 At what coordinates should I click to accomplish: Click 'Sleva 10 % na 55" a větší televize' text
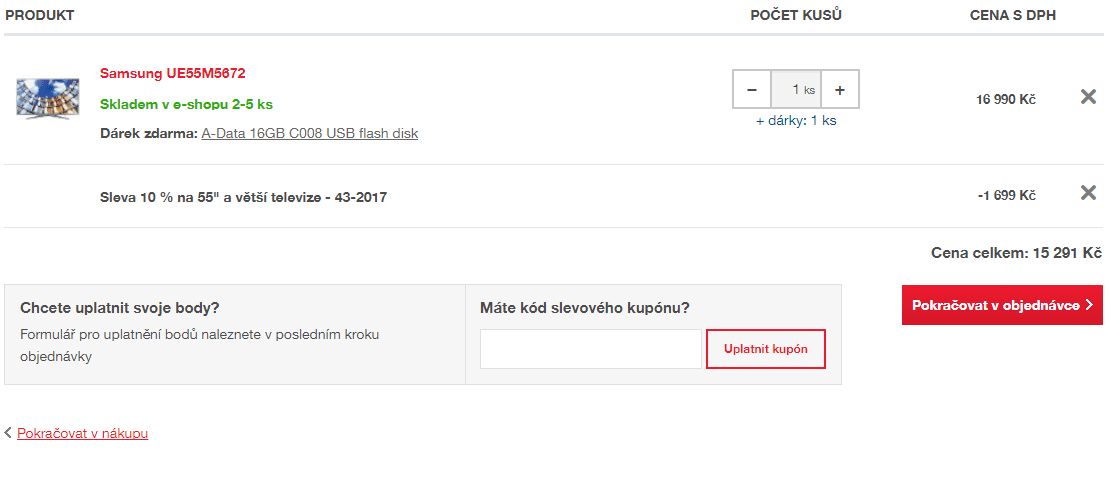[x=243, y=197]
